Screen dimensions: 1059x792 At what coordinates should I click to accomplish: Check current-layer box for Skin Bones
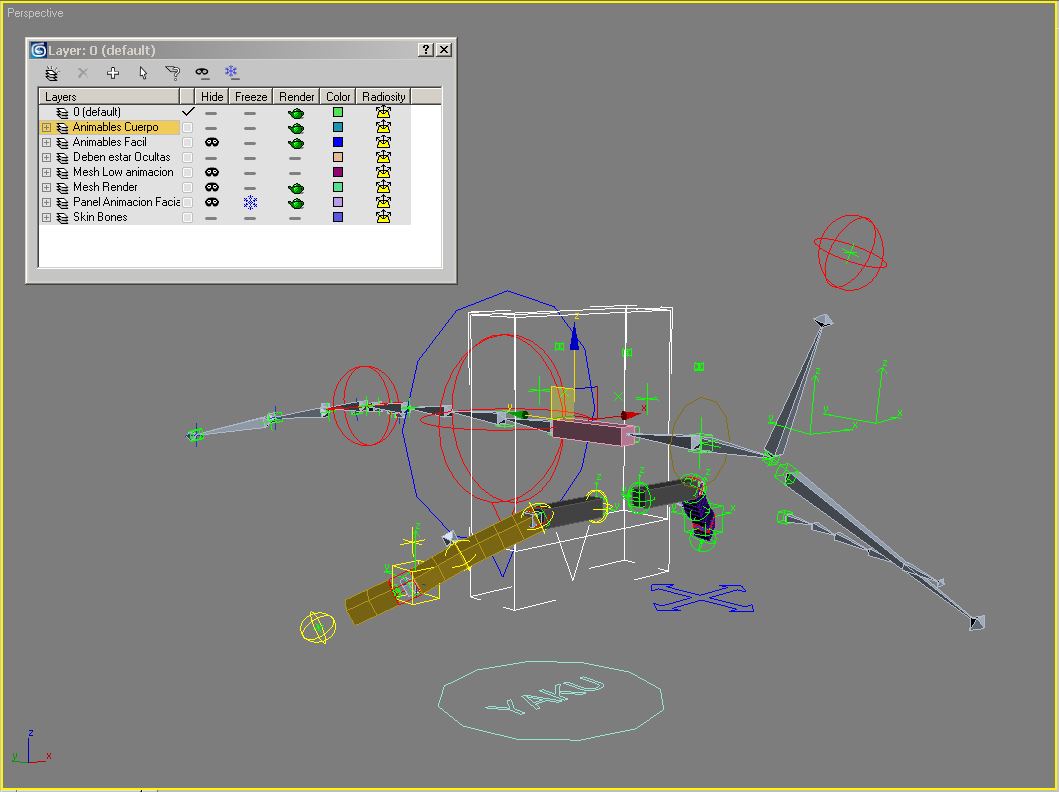point(188,217)
